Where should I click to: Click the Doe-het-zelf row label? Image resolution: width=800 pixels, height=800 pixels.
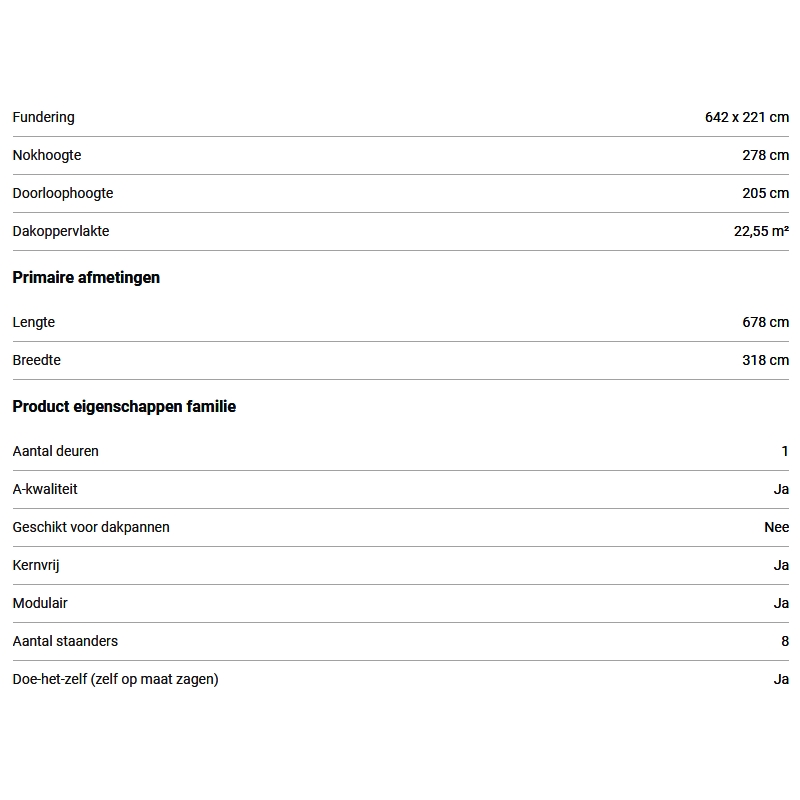tap(115, 679)
